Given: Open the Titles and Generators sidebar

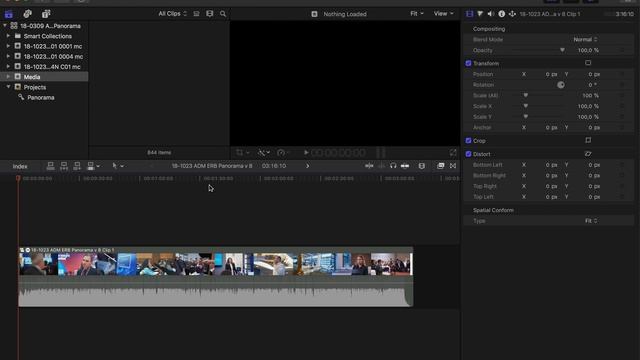Looking at the screenshot, I should (46, 14).
